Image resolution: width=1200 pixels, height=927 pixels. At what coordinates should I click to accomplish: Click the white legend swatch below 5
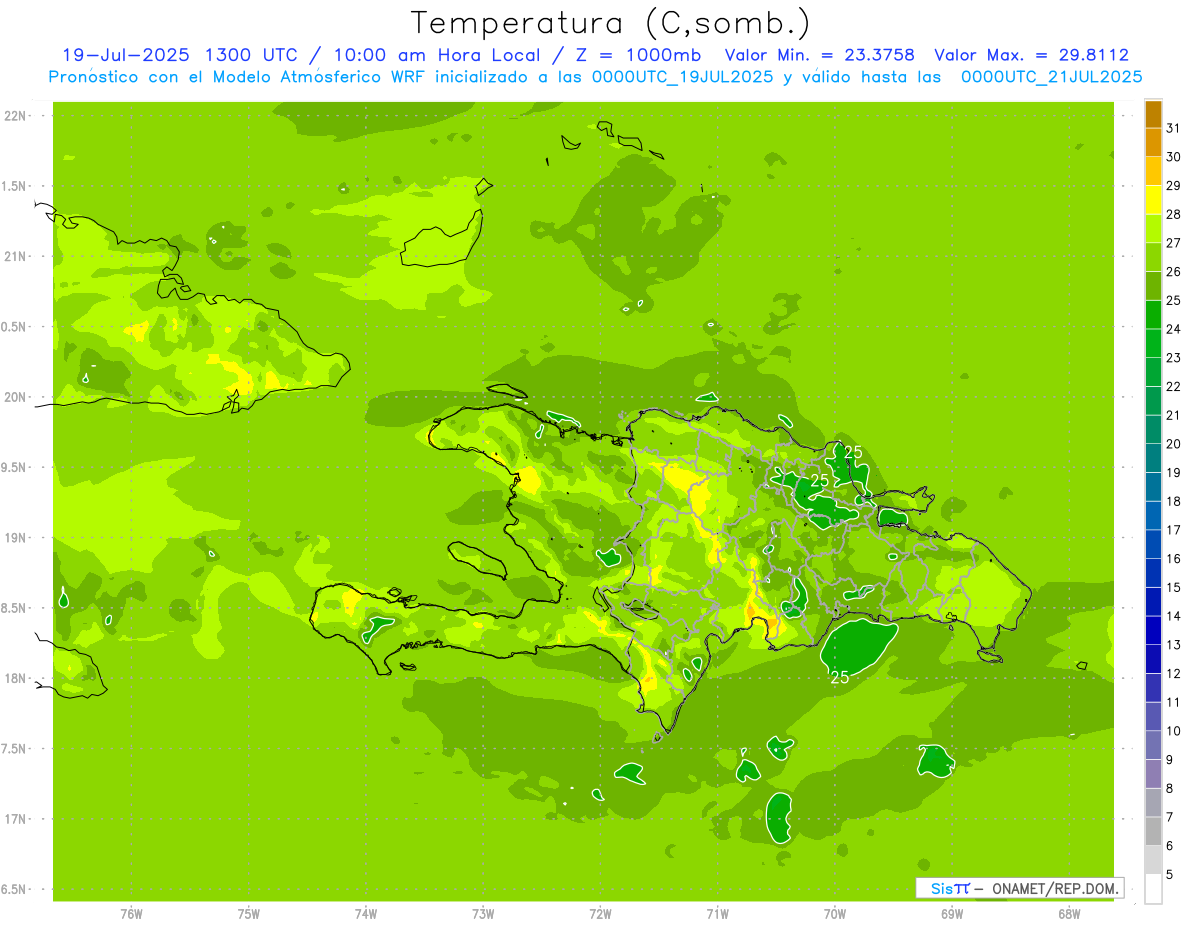pos(1153,889)
